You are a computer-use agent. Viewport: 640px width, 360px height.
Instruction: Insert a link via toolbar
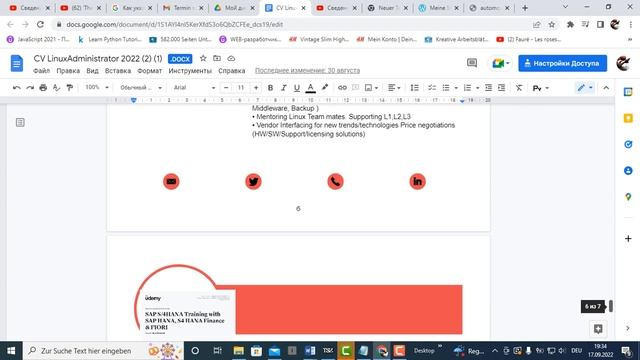(342, 88)
